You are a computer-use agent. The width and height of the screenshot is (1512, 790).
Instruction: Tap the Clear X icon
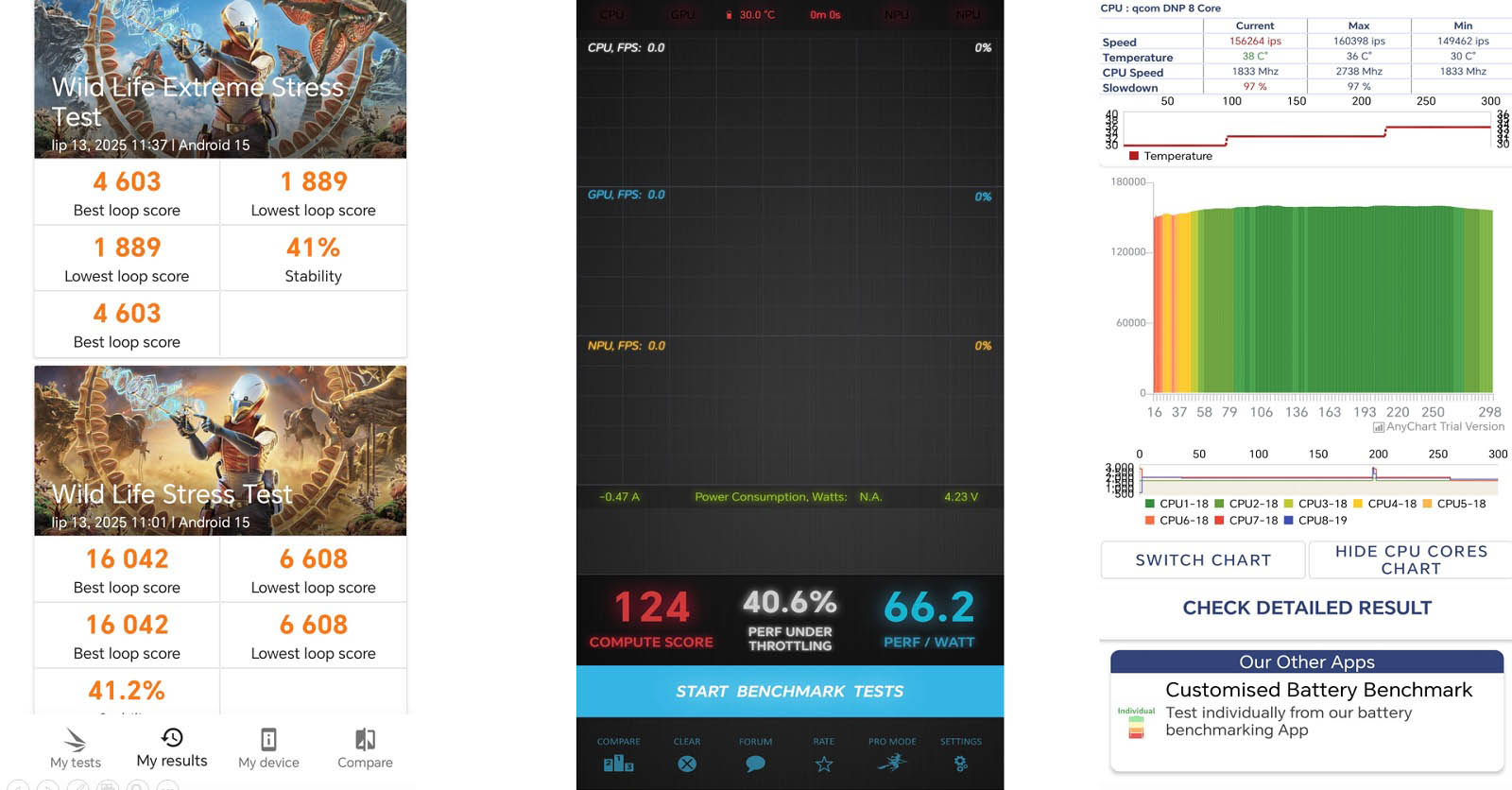687,764
